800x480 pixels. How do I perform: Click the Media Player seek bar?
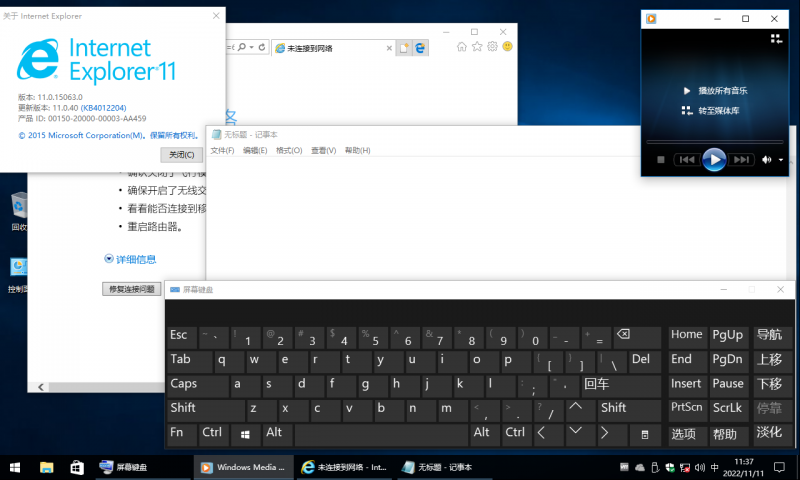[714, 141]
